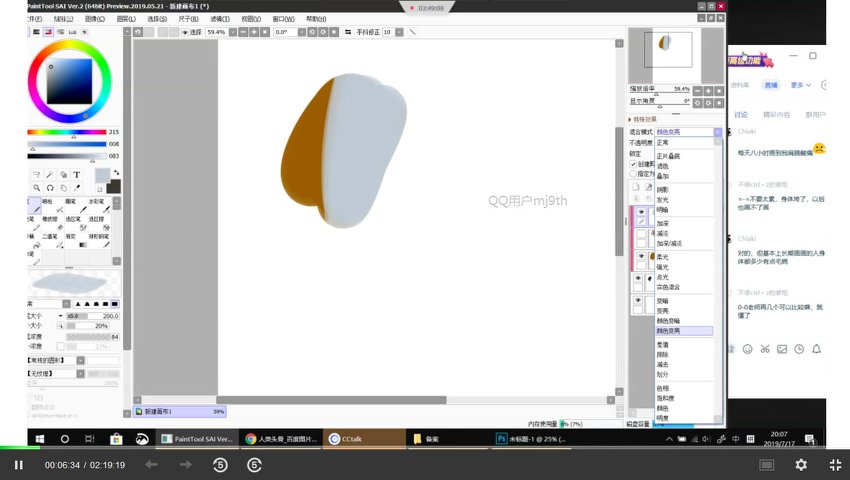The width and height of the screenshot is (850, 480).
Task: Toggle visibility eye of the top layer
Action: pyautogui.click(x=641, y=212)
